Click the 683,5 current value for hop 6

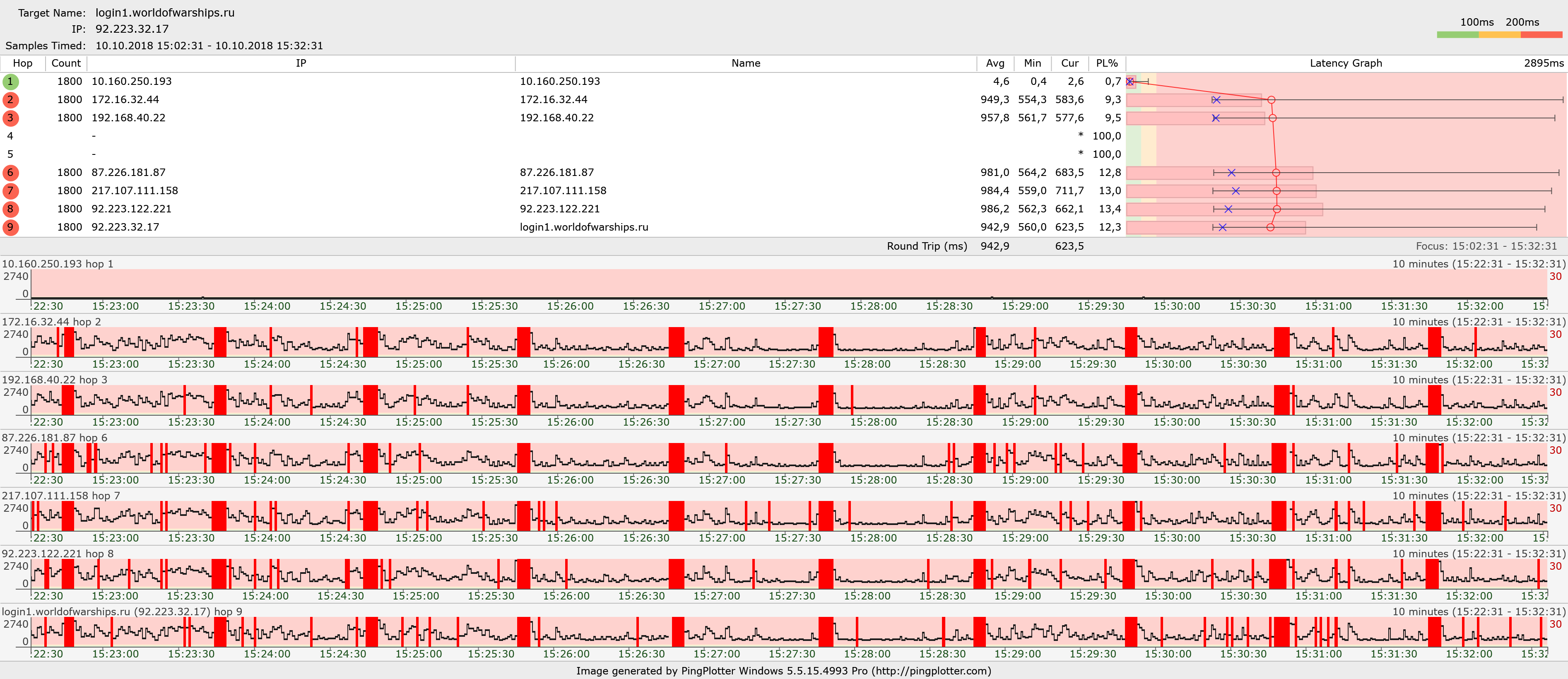click(1069, 173)
